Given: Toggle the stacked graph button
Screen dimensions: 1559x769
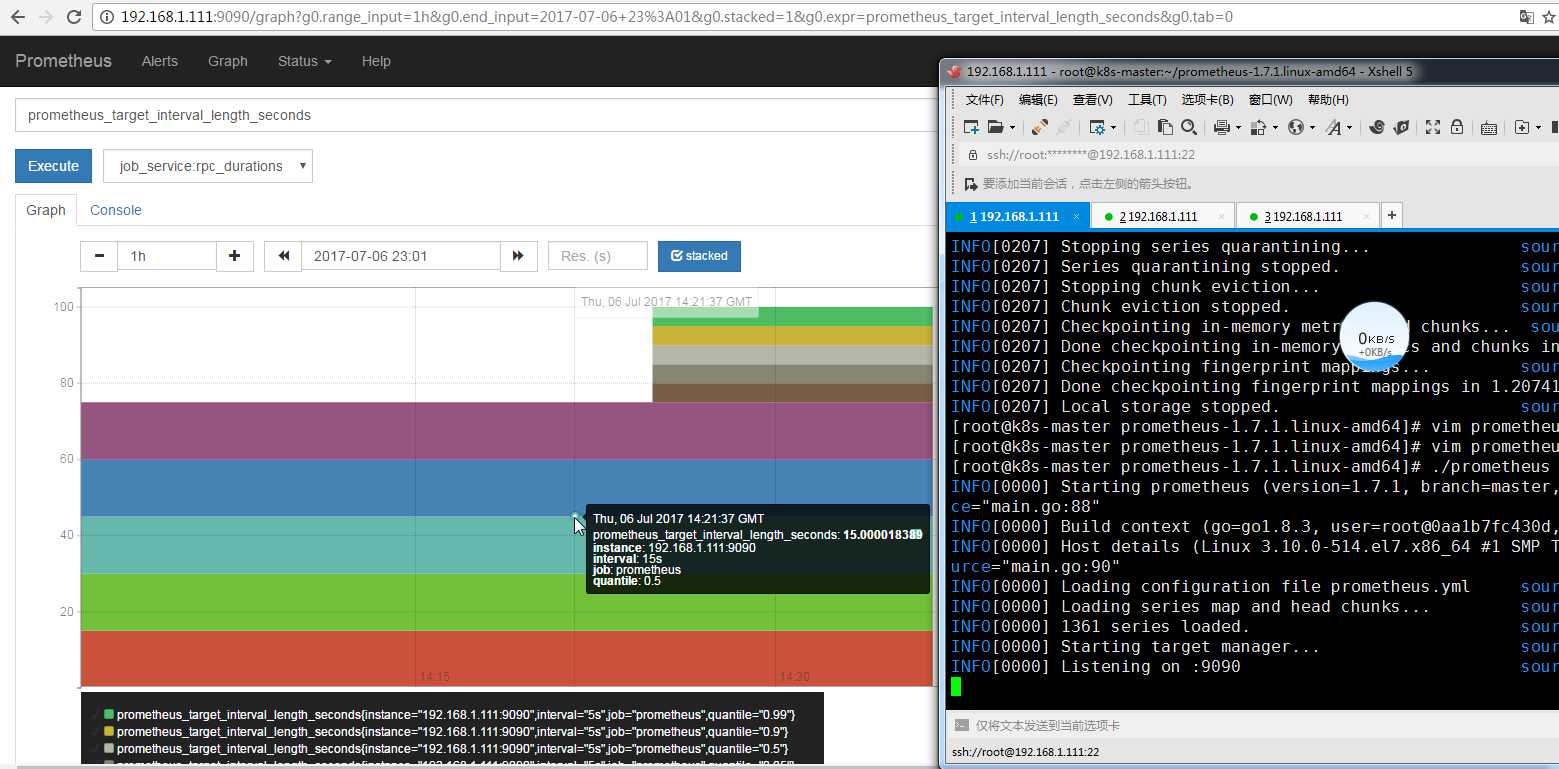Looking at the screenshot, I should pos(699,256).
